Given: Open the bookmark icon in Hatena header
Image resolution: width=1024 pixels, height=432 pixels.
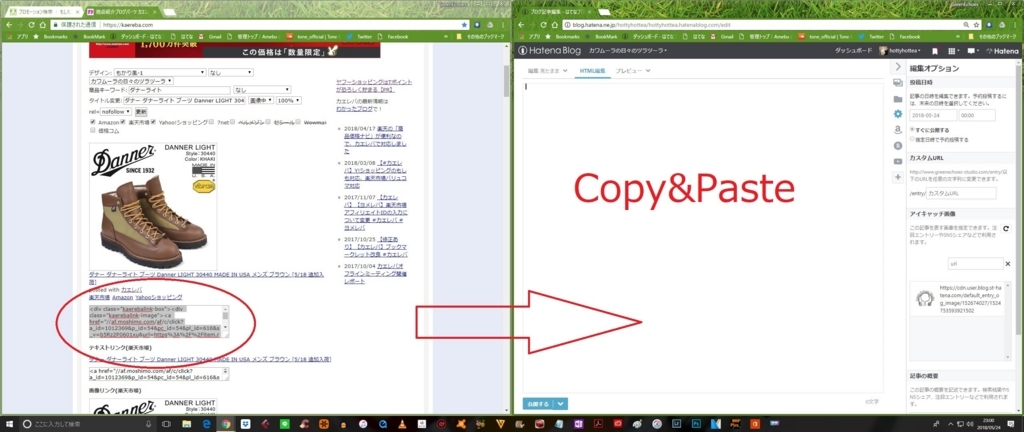Looking at the screenshot, I should tap(935, 50).
